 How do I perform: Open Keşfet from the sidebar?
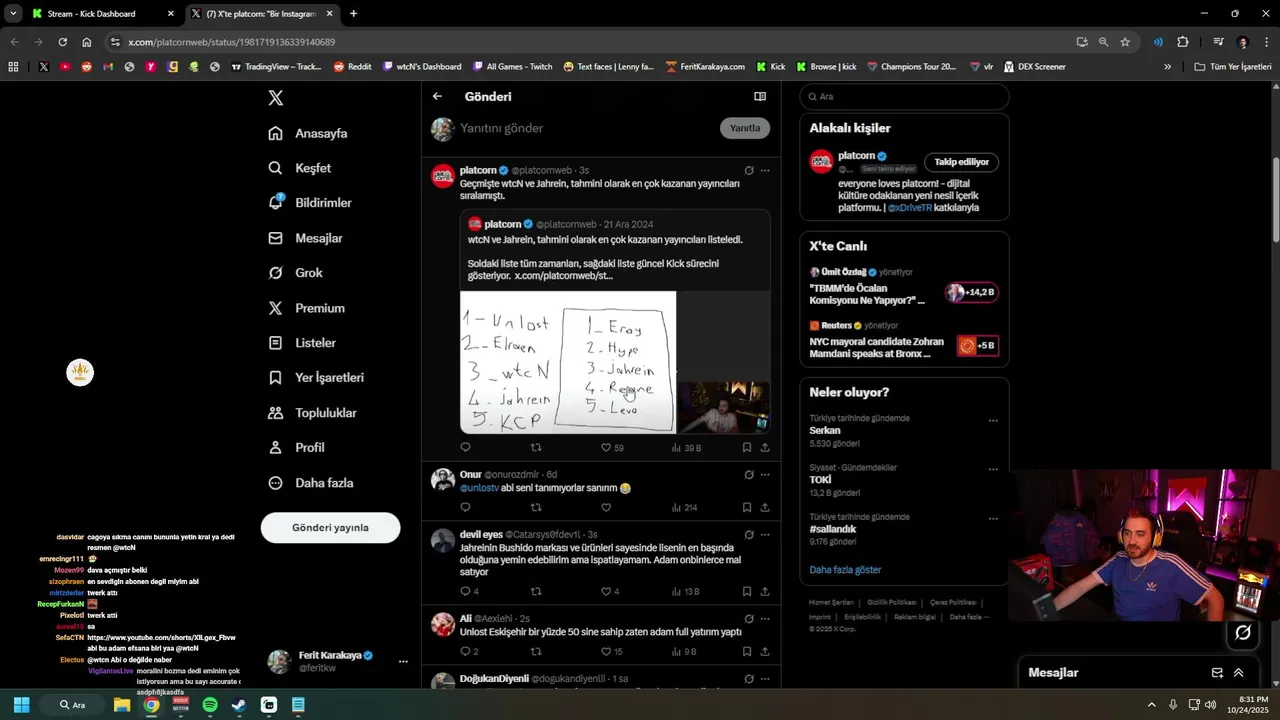tap(299, 168)
